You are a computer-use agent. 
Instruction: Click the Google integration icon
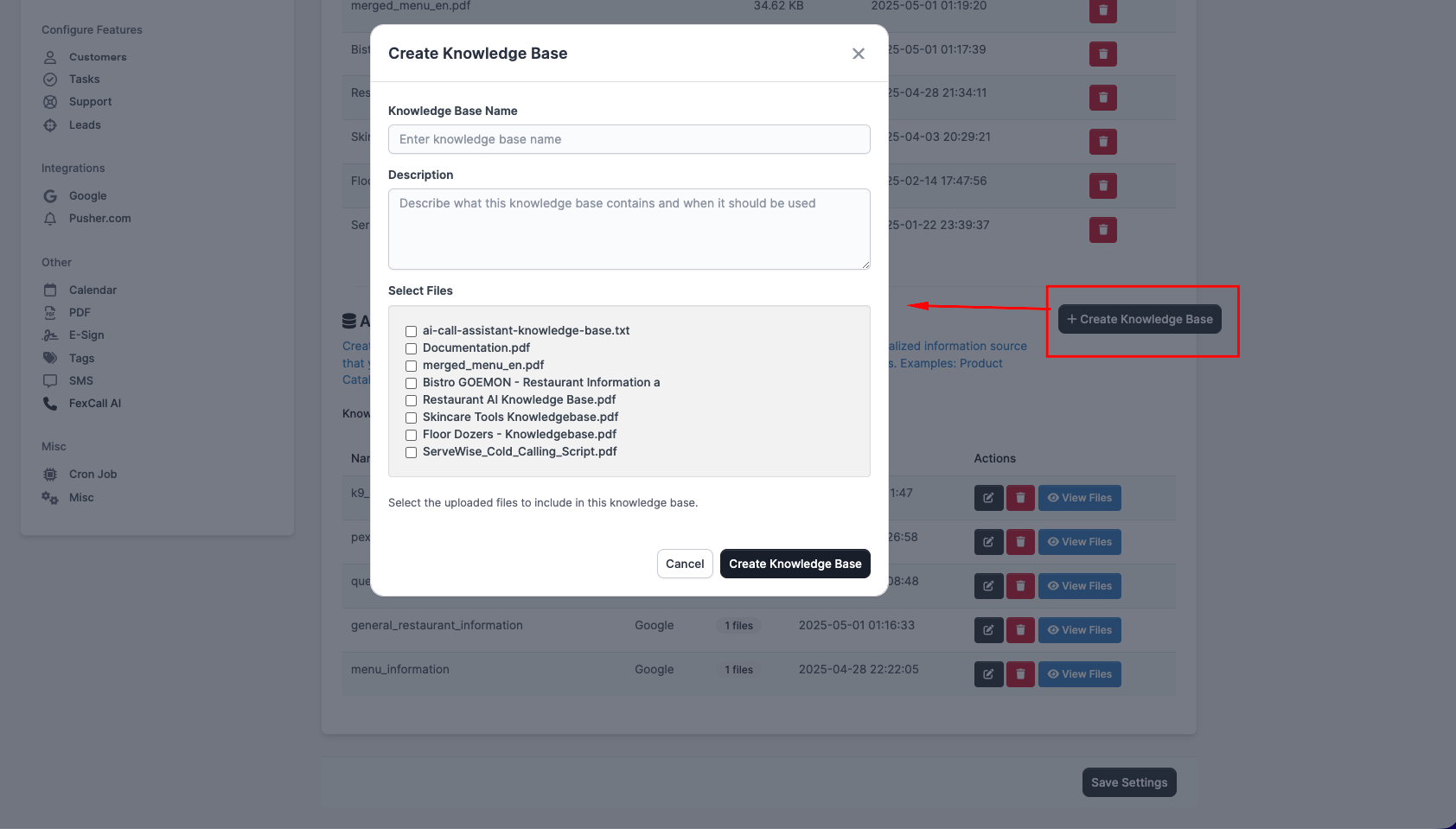click(x=50, y=196)
